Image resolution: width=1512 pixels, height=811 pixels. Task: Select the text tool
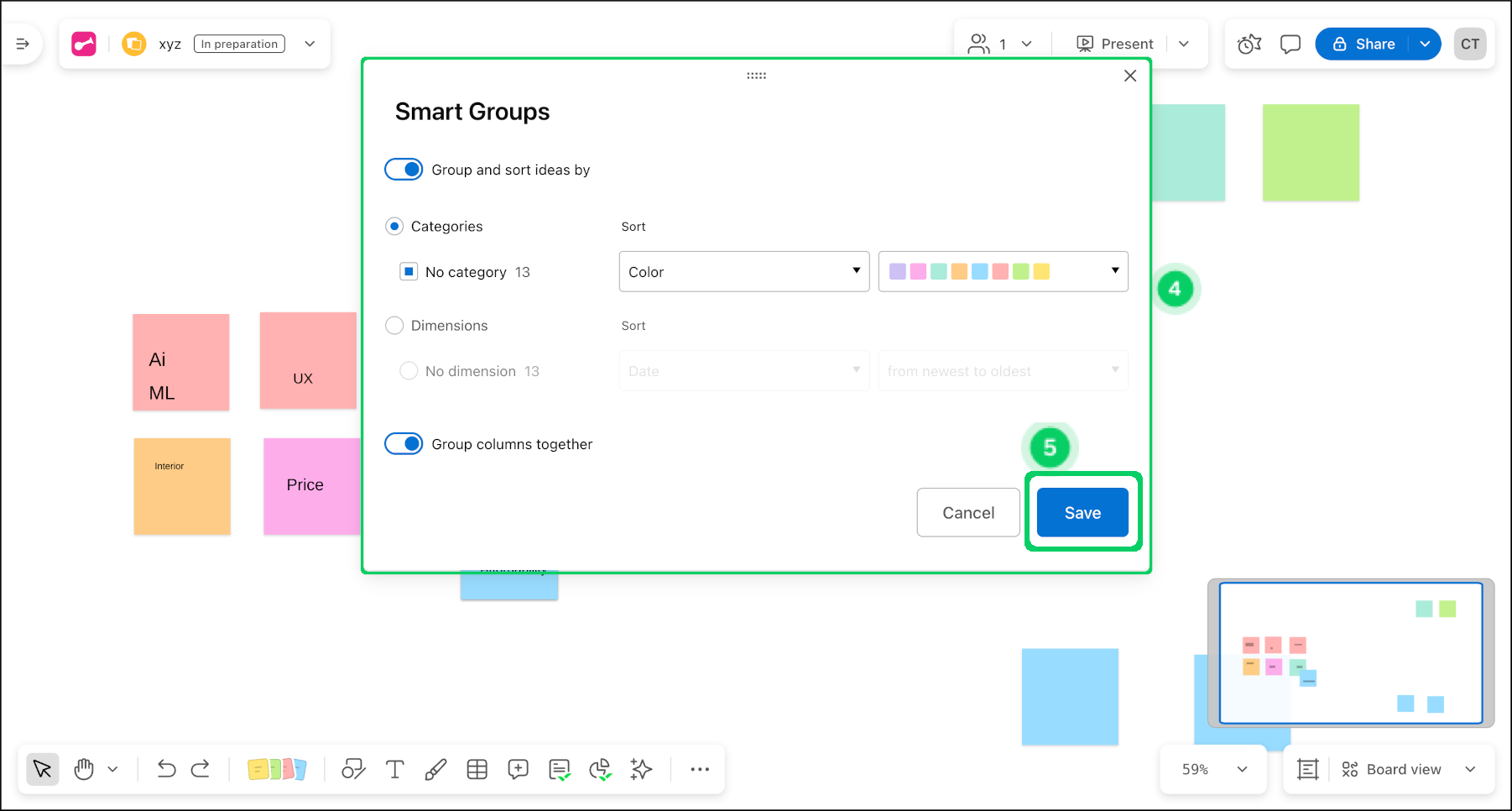[x=394, y=769]
